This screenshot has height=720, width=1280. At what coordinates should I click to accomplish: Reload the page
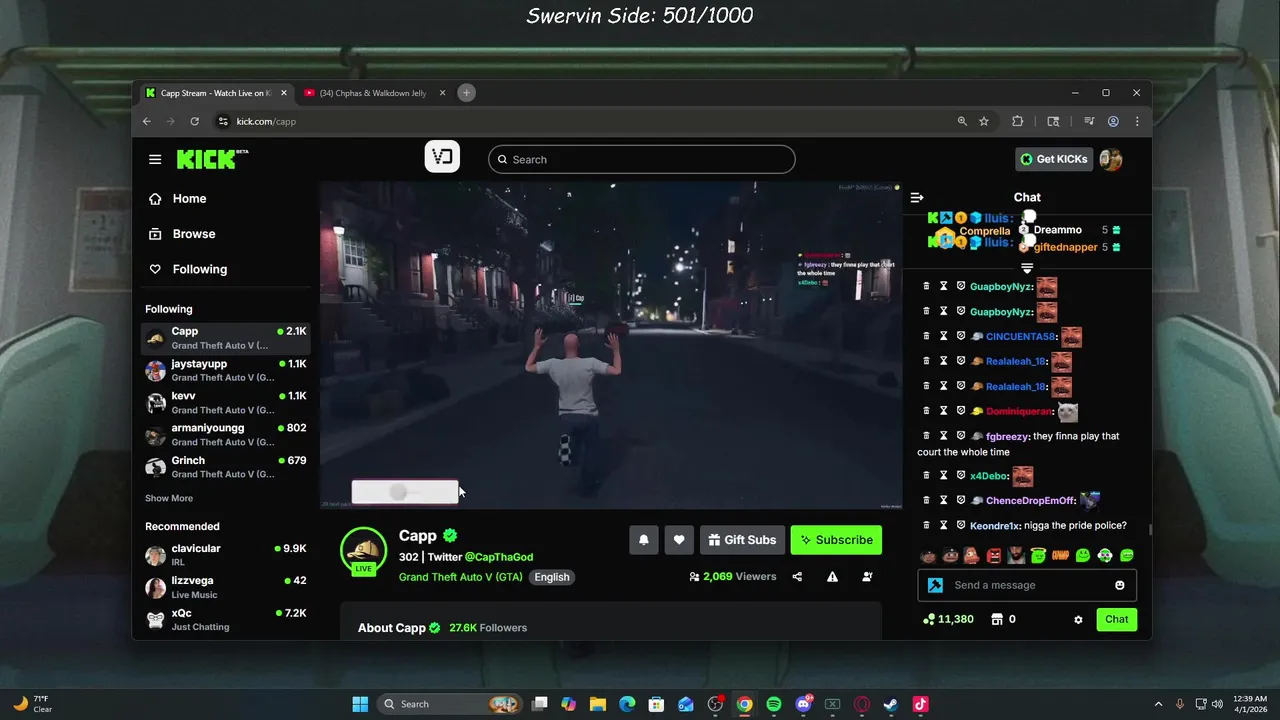point(195,121)
